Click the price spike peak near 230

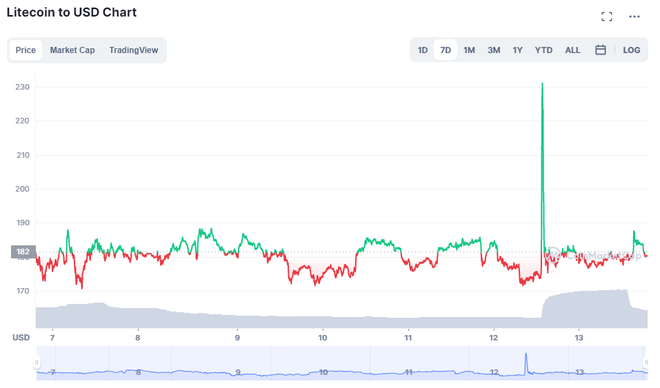click(x=542, y=84)
